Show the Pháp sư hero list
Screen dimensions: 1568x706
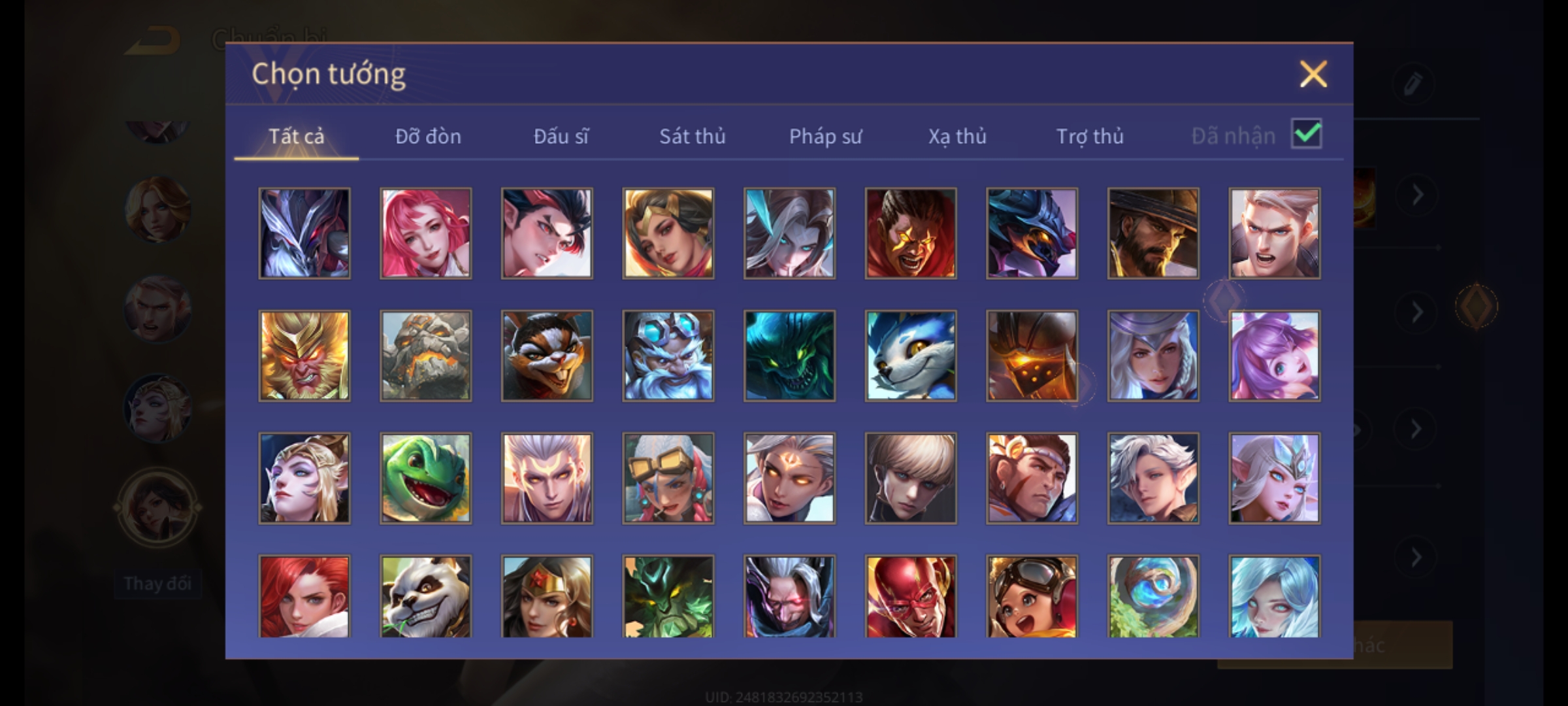[826, 136]
